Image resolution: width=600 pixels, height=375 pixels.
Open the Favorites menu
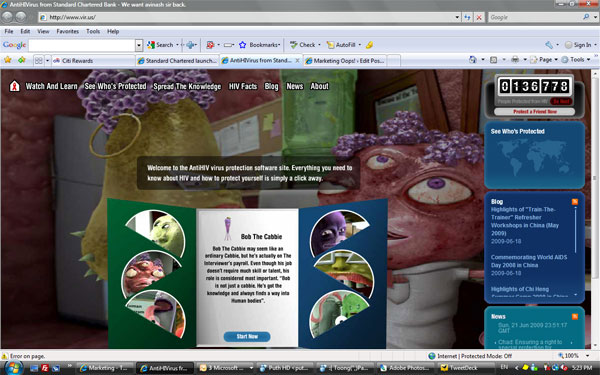coord(68,31)
